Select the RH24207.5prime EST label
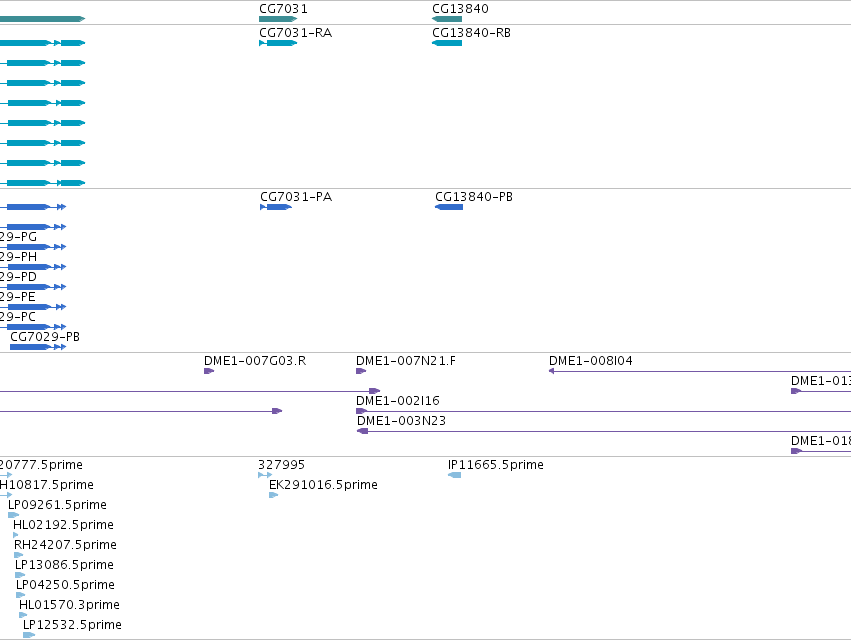 tap(65, 545)
